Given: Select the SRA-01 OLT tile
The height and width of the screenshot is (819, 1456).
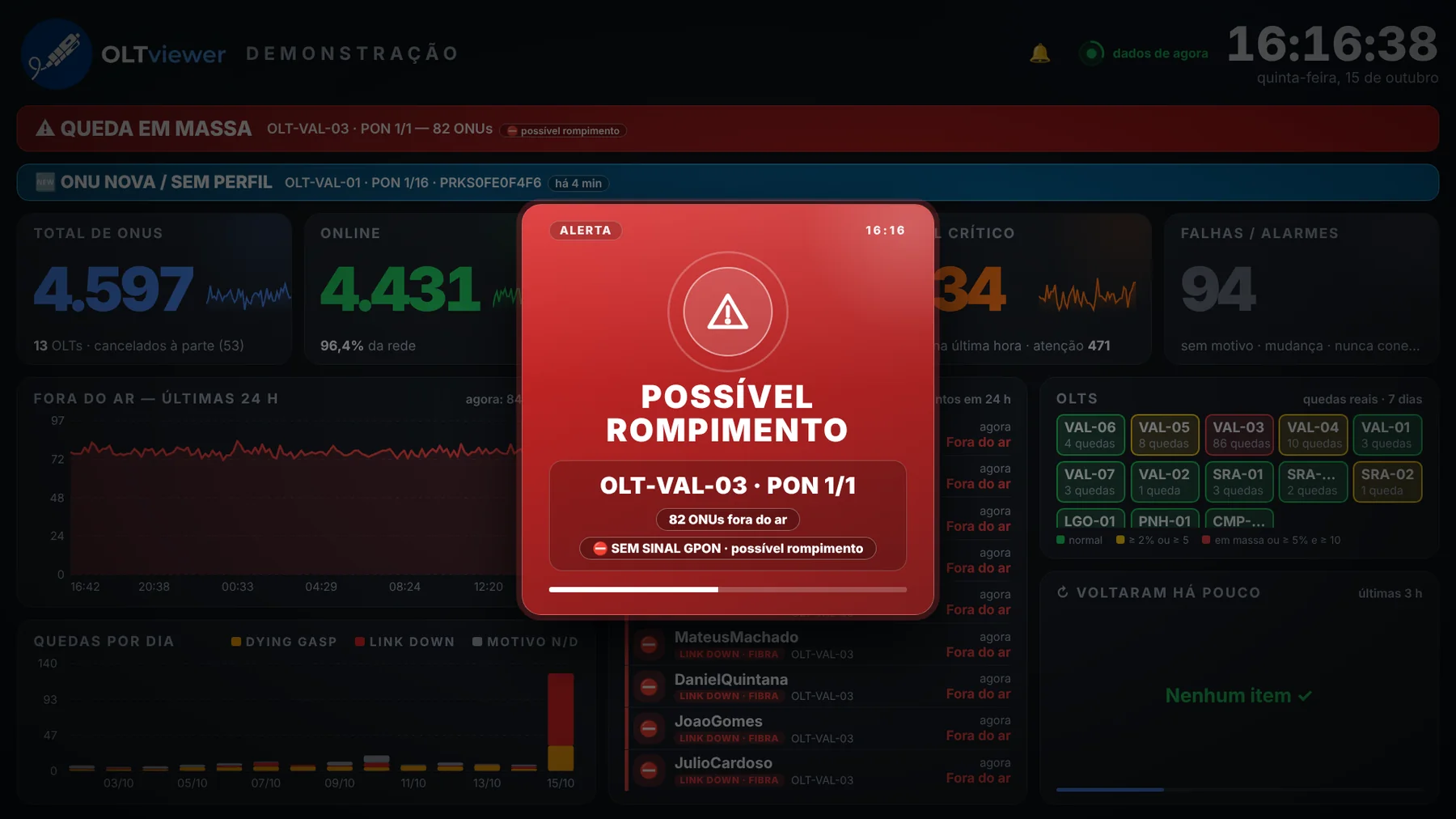Looking at the screenshot, I should pos(1238,482).
